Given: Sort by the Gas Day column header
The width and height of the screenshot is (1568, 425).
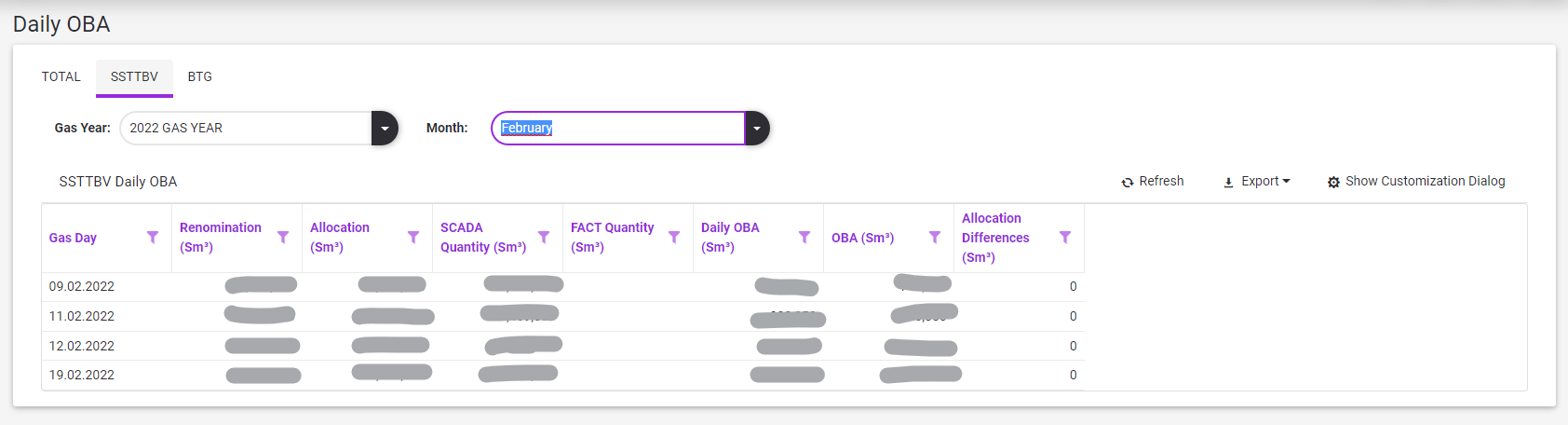Looking at the screenshot, I should [x=74, y=239].
